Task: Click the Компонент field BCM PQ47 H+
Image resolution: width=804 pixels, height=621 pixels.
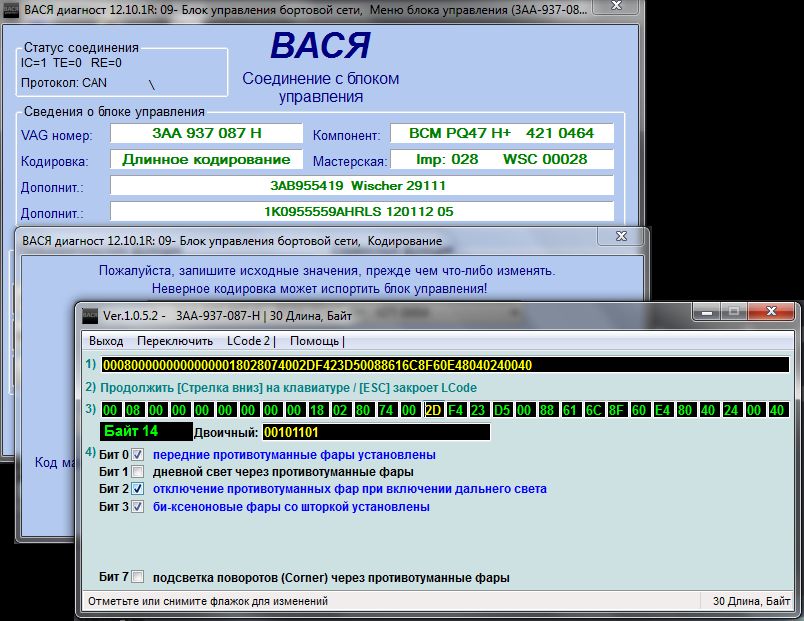Action: point(501,133)
